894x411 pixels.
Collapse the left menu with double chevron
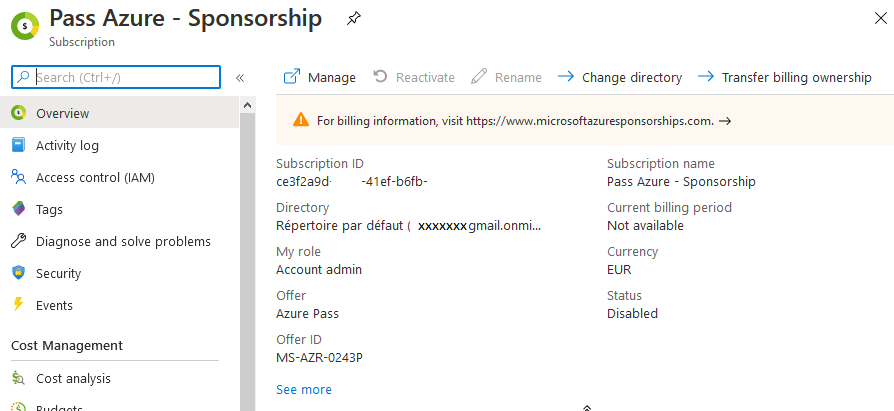[240, 78]
